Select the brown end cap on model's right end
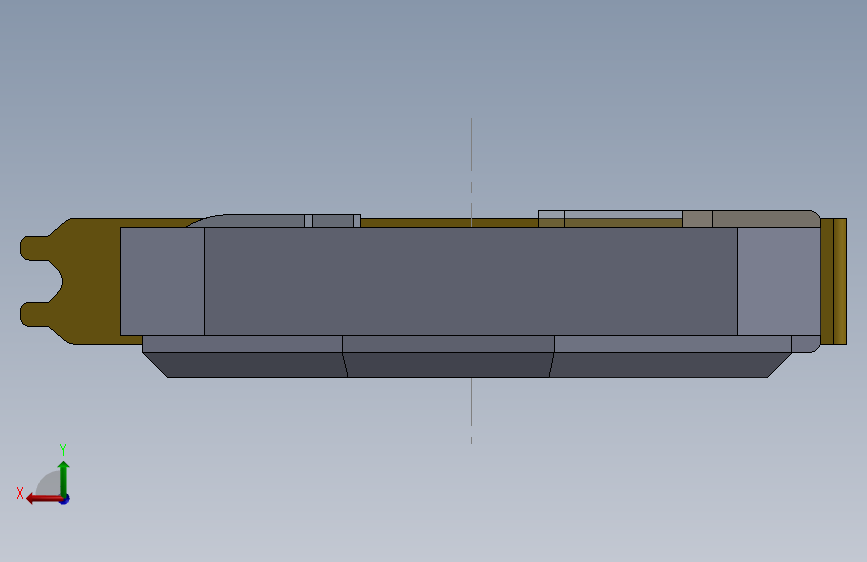The image size is (867, 562). pyautogui.click(x=833, y=281)
